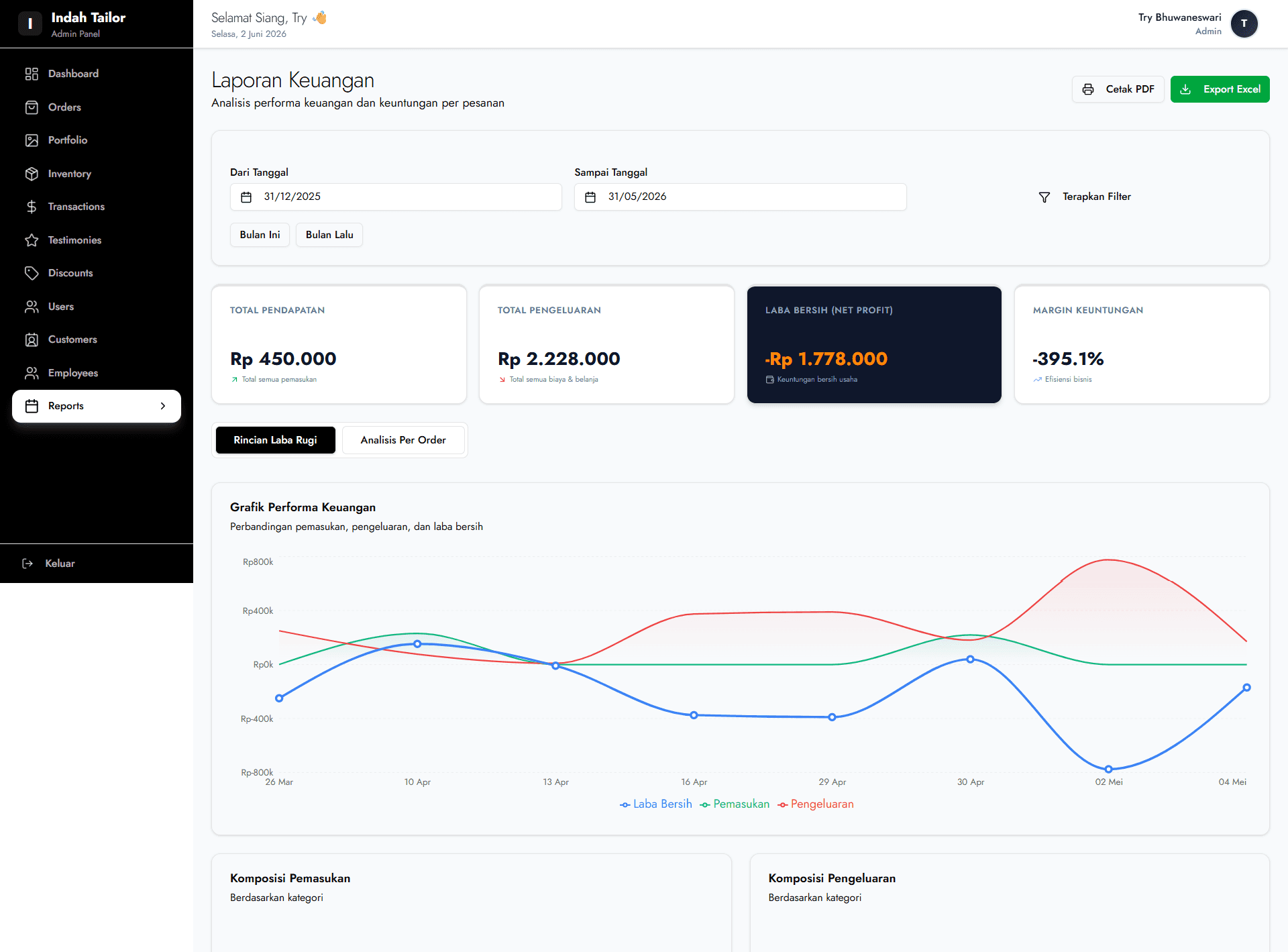Viewport: 1288px width, 952px height.
Task: Click Laba Bersih data point at 04 Mei
Action: pyautogui.click(x=1246, y=688)
